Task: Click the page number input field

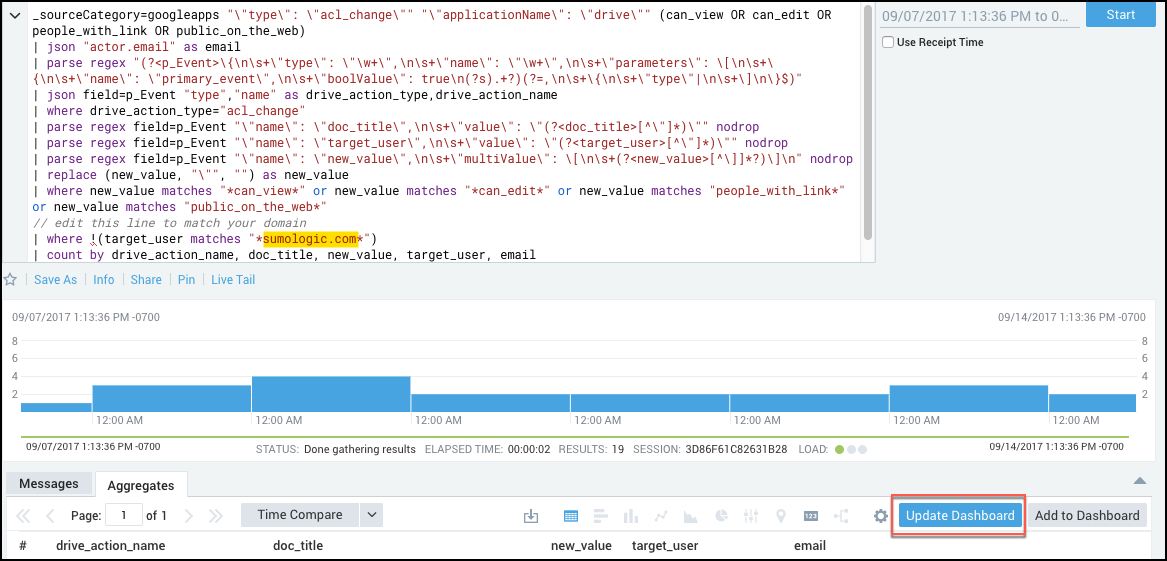Action: point(124,516)
